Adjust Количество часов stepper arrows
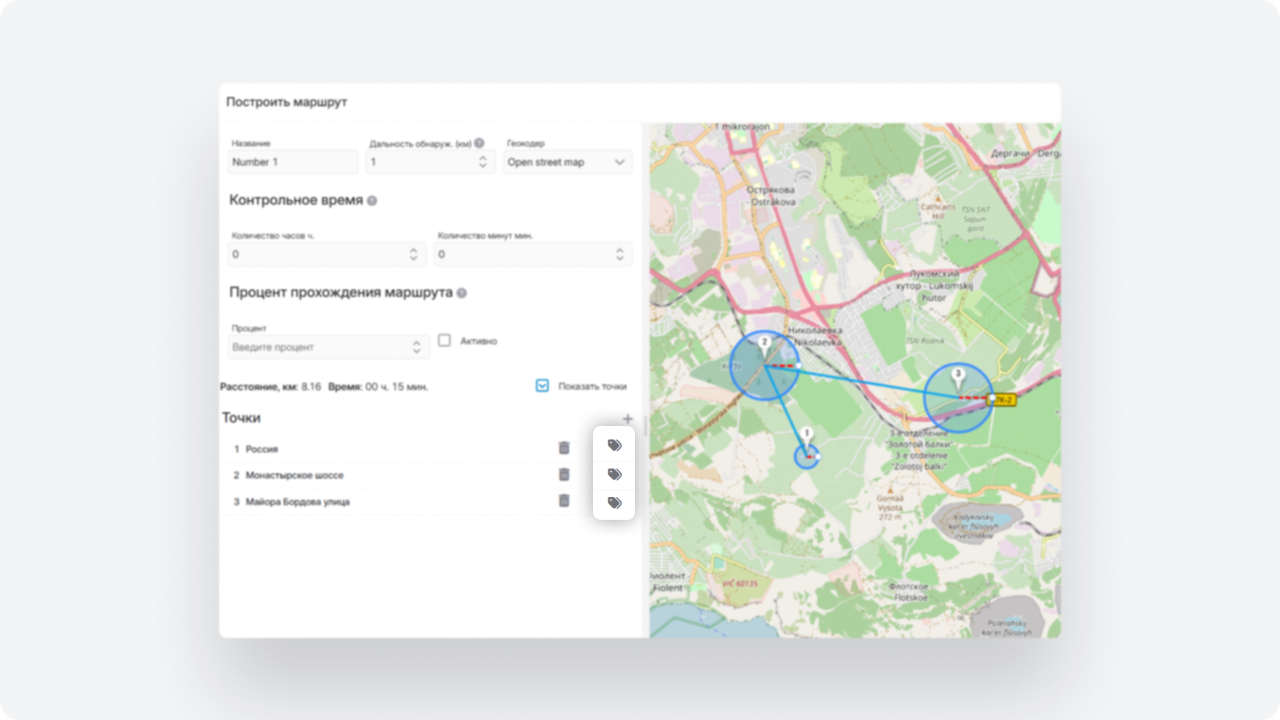Image resolution: width=1280 pixels, height=720 pixels. (x=414, y=255)
